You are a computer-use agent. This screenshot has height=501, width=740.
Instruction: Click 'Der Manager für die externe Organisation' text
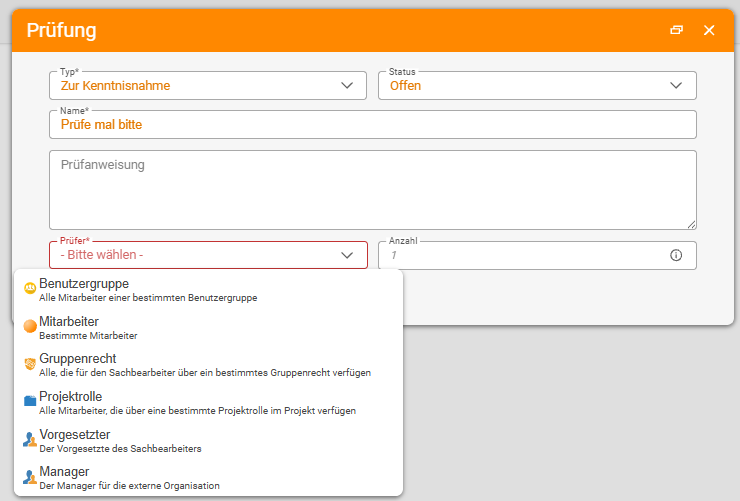[x=129, y=485]
